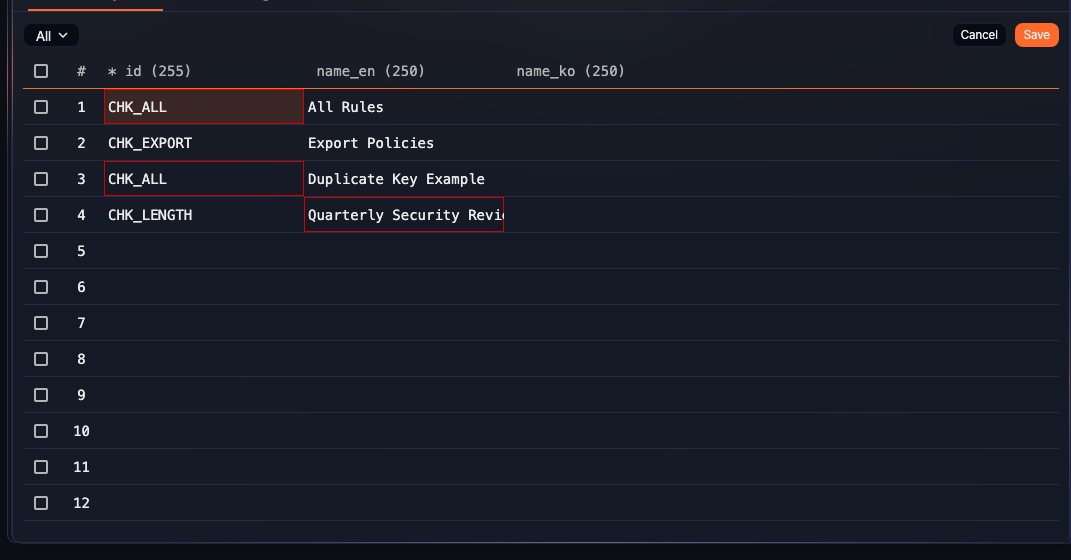Toggle the select-all header checkbox
The image size is (1071, 560).
pos(41,71)
